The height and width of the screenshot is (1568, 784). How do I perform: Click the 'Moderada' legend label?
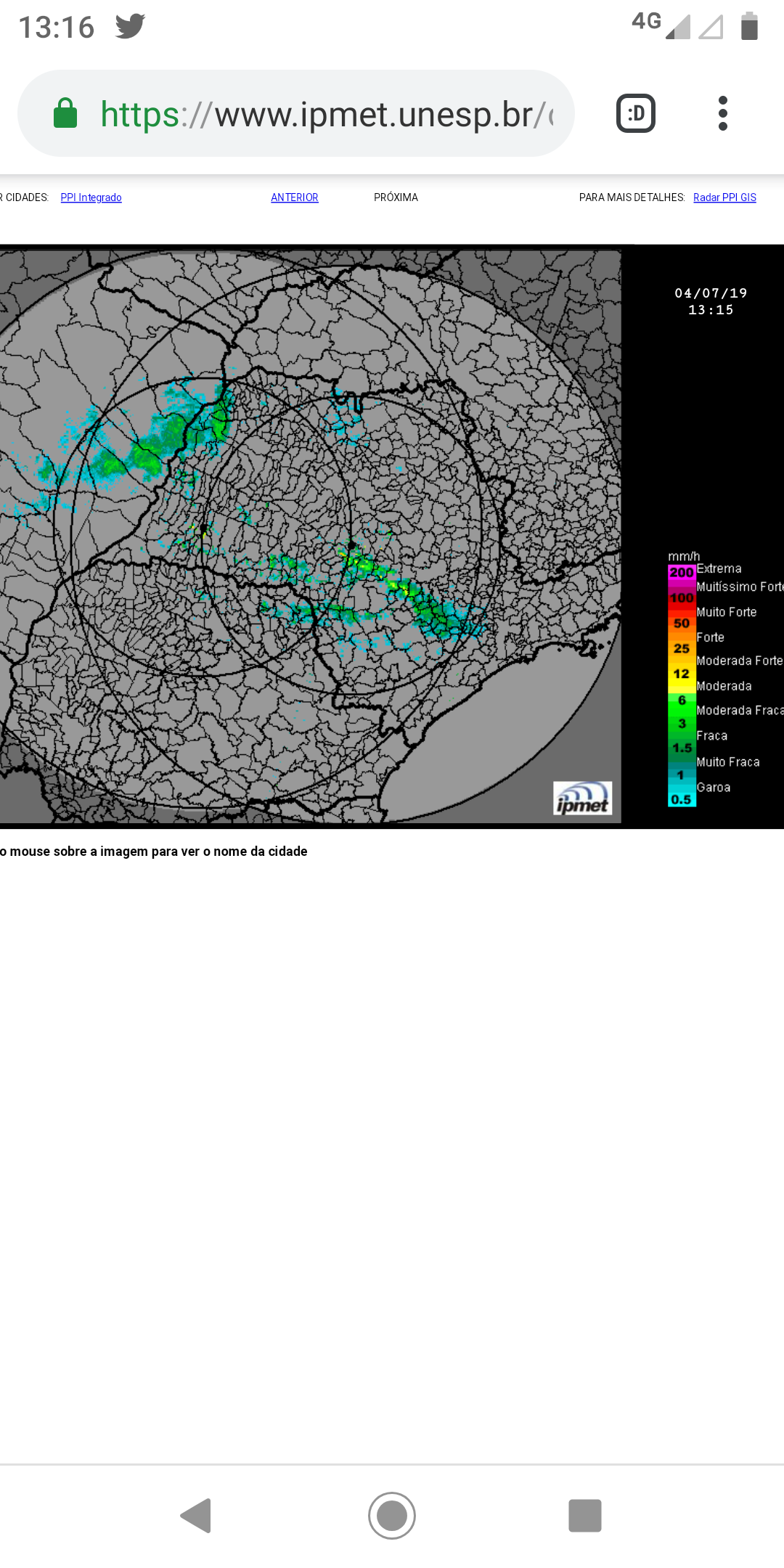(724, 686)
